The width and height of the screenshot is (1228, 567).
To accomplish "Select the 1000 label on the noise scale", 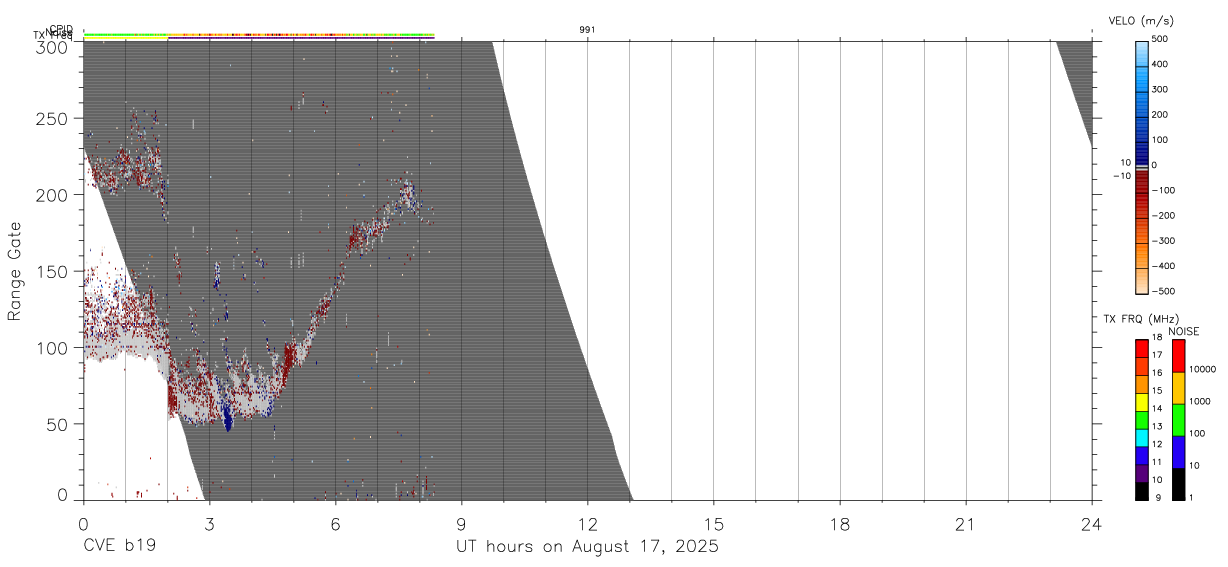I will click(x=1201, y=402).
